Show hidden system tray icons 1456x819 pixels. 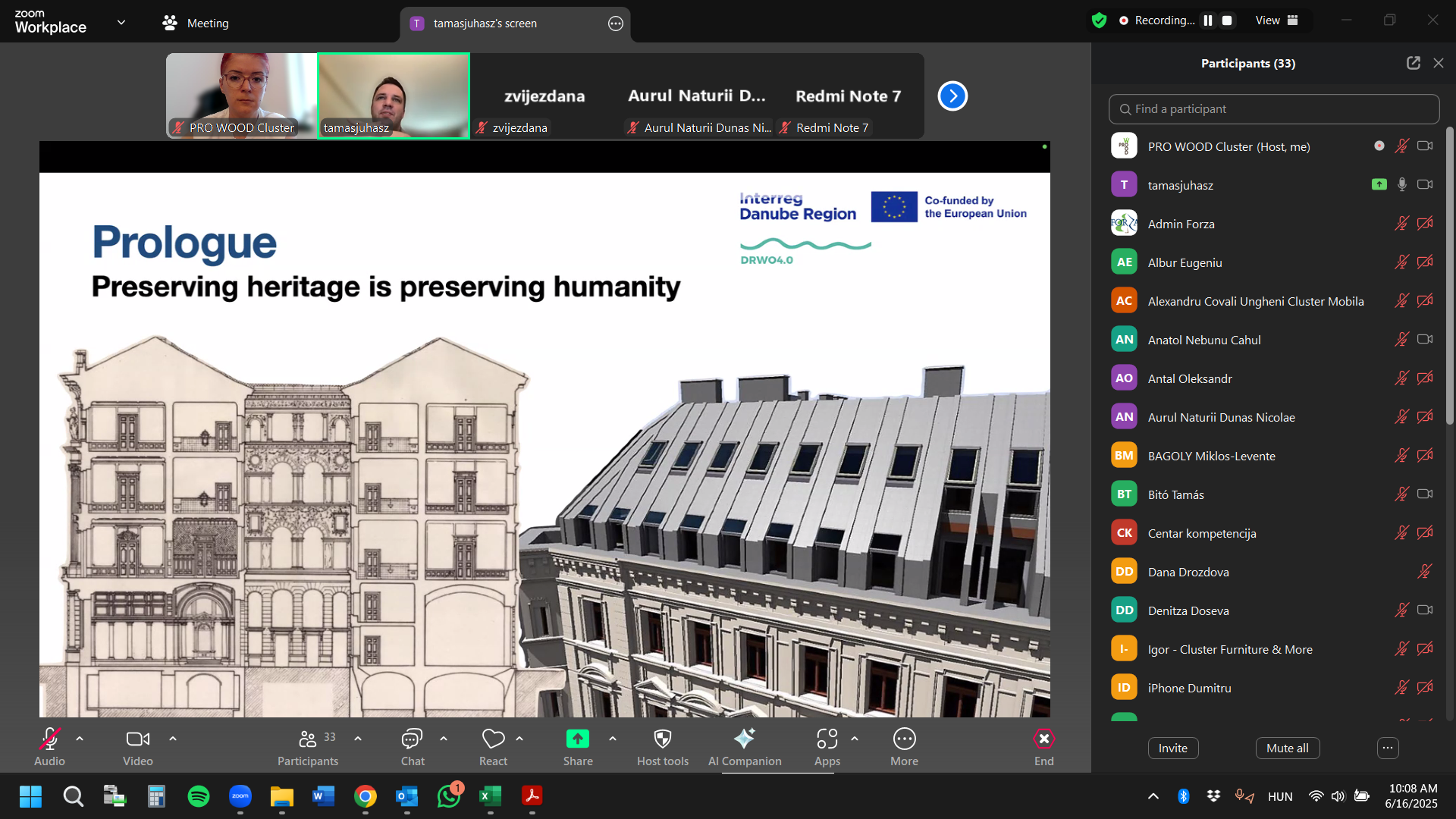click(1153, 796)
